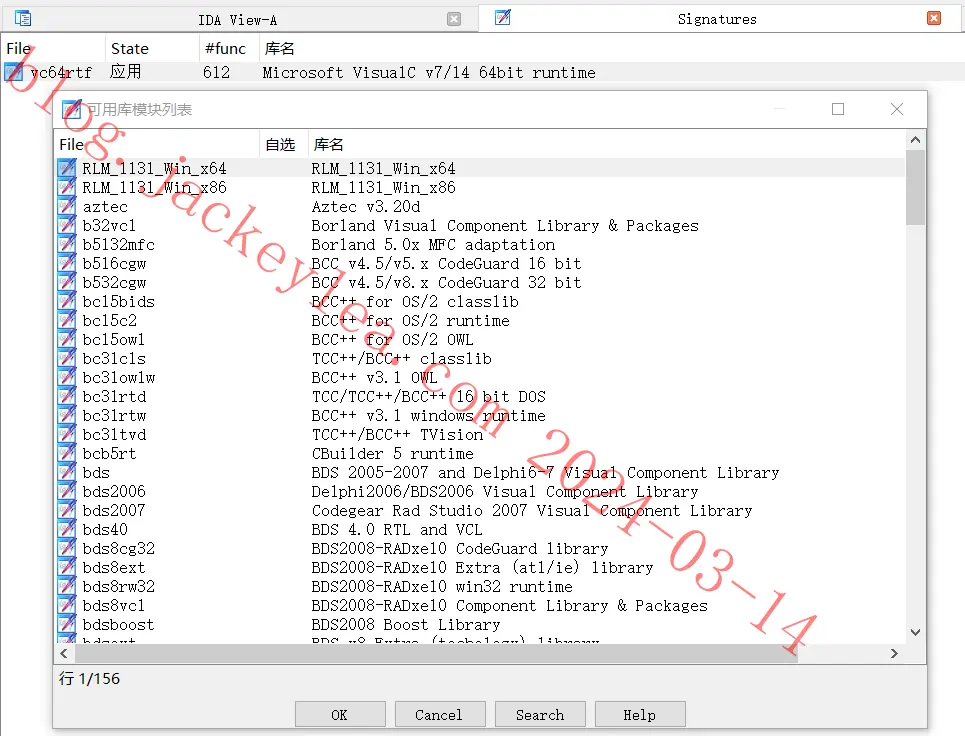Click the bdsboost signature file icon
965x736 pixels.
pos(67,624)
